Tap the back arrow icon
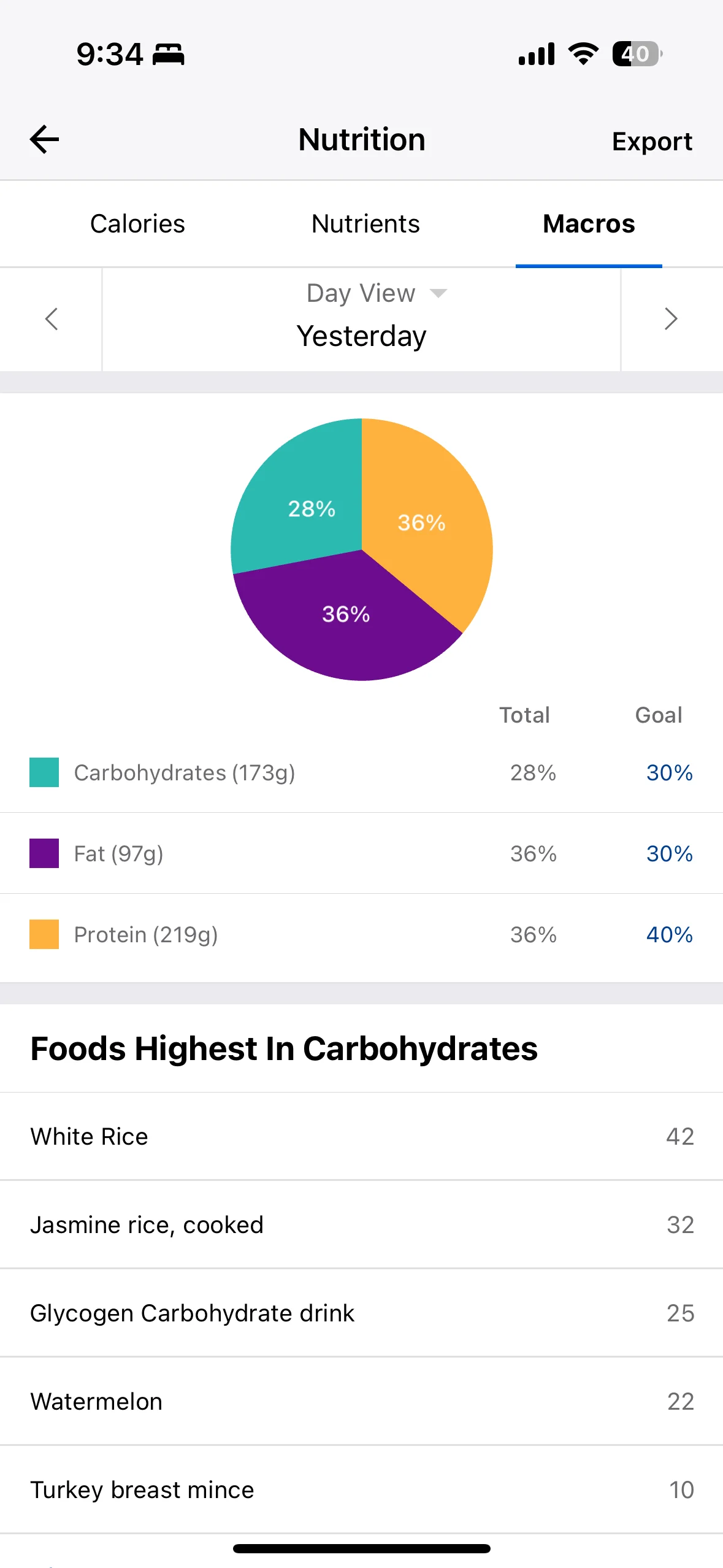 pos(45,139)
